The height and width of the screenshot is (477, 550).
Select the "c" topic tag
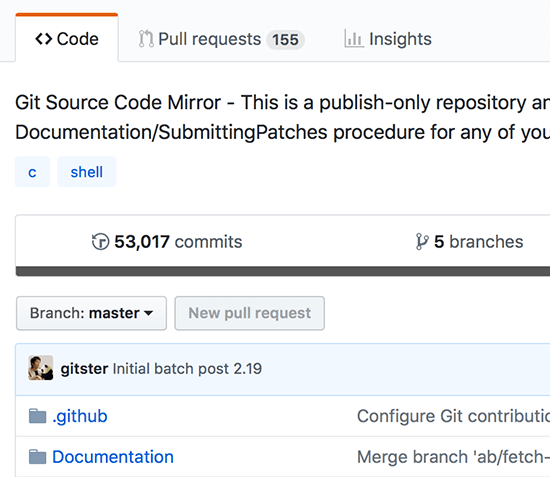point(32,172)
